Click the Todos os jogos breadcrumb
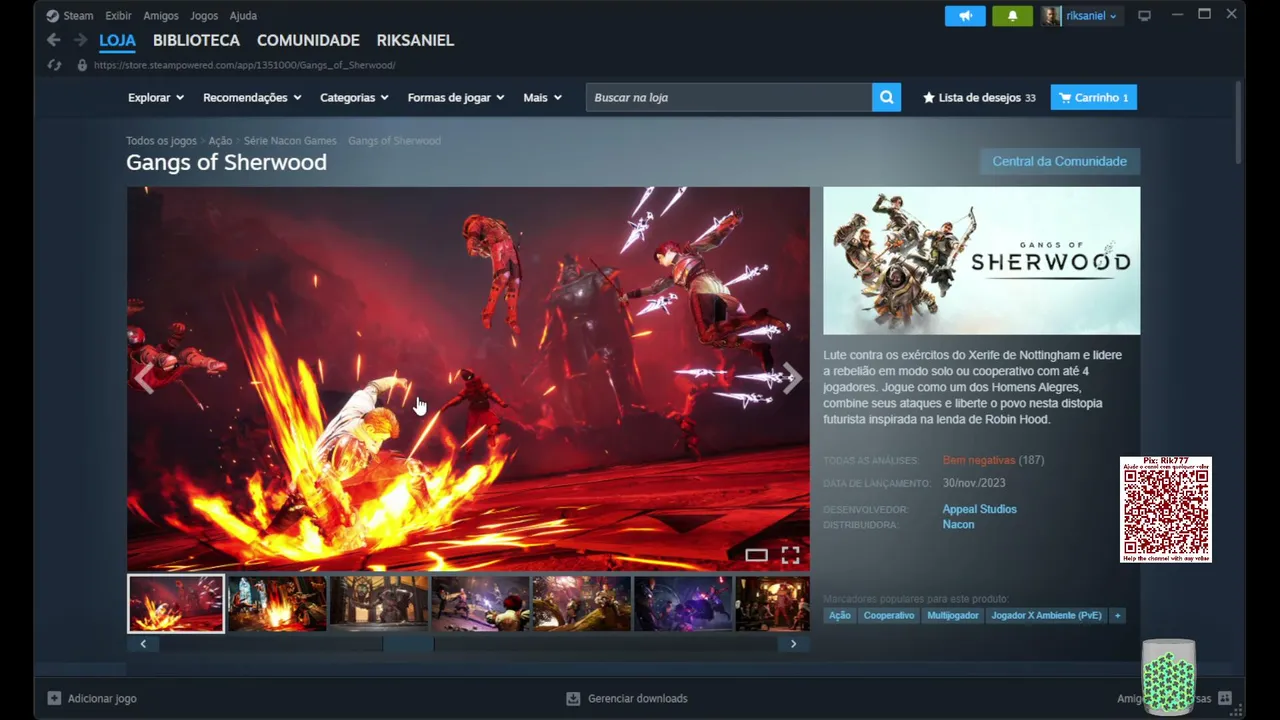Screen dimensions: 1280x720 pos(161,141)
